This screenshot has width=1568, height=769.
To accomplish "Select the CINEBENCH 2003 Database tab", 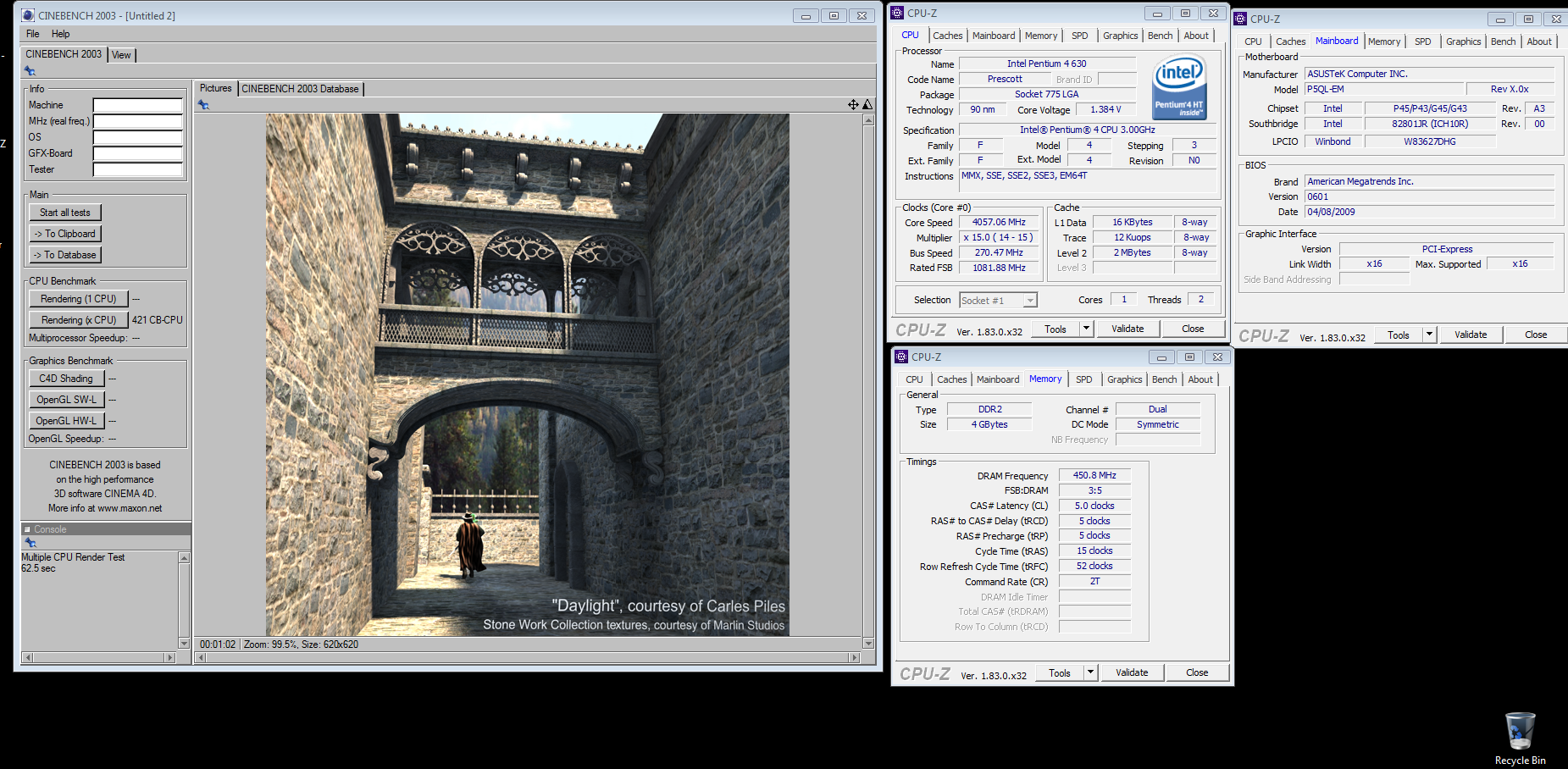I will (x=300, y=89).
